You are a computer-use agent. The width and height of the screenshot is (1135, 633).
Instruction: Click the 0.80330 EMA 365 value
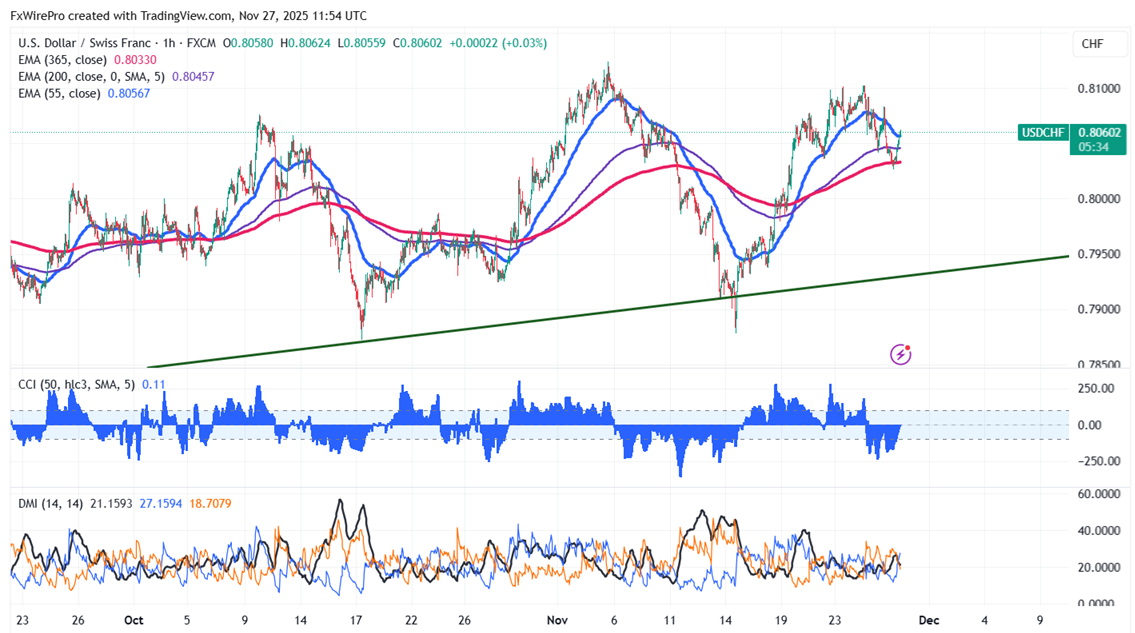pos(135,60)
